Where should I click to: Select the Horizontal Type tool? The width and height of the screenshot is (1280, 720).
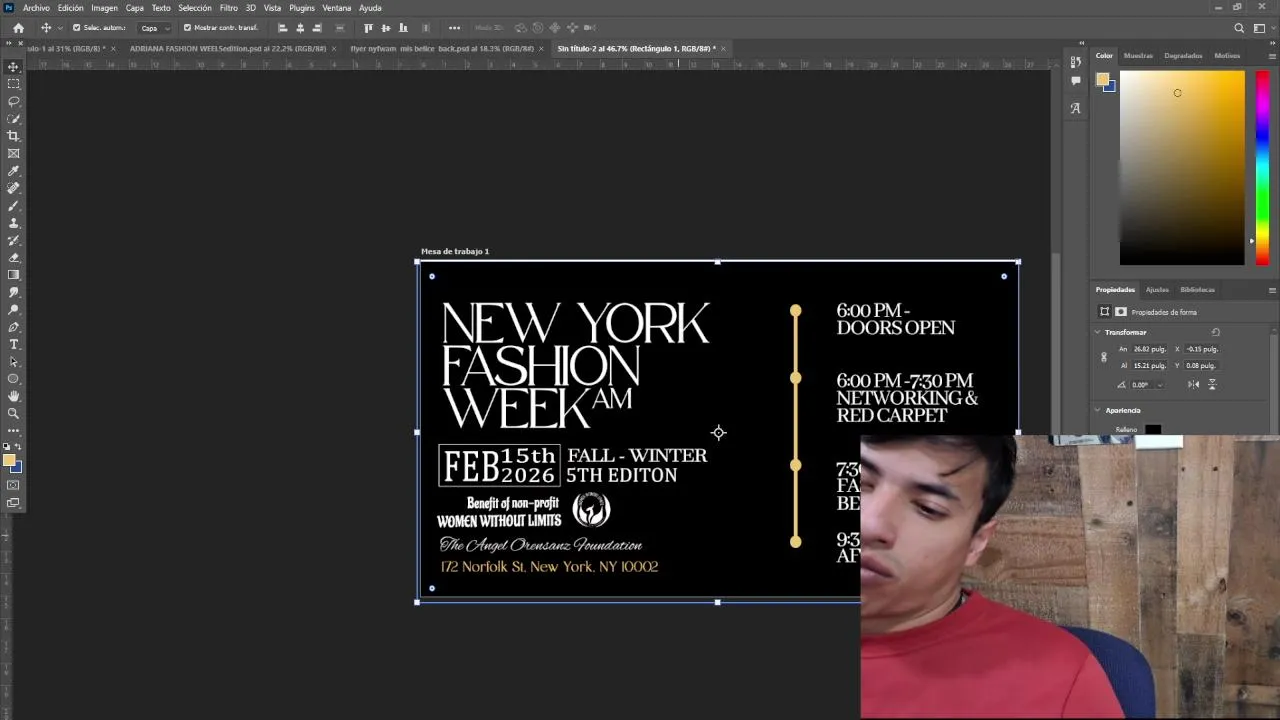[13, 345]
